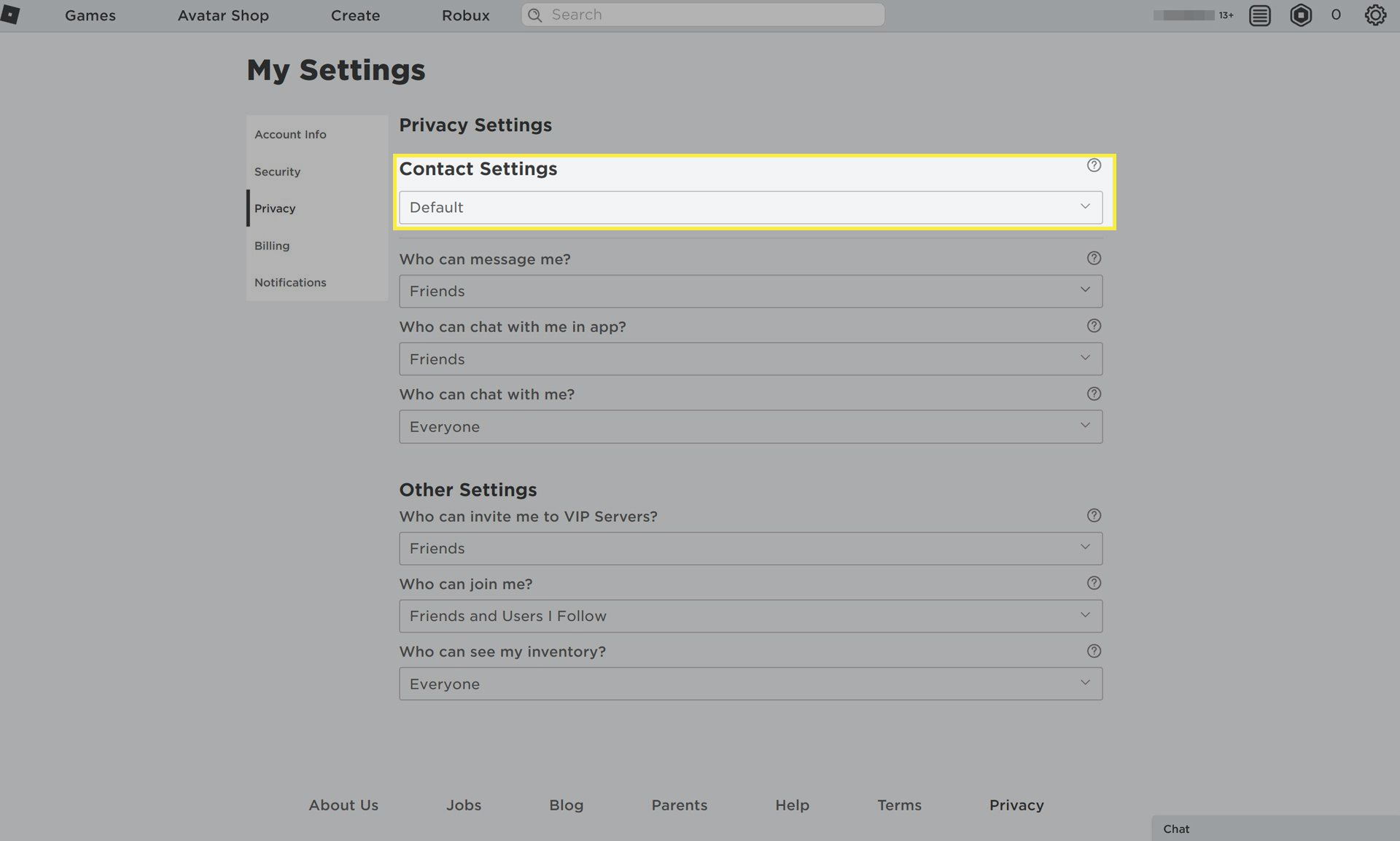Image resolution: width=1400 pixels, height=841 pixels.
Task: Click the Help footer link
Action: point(792,805)
